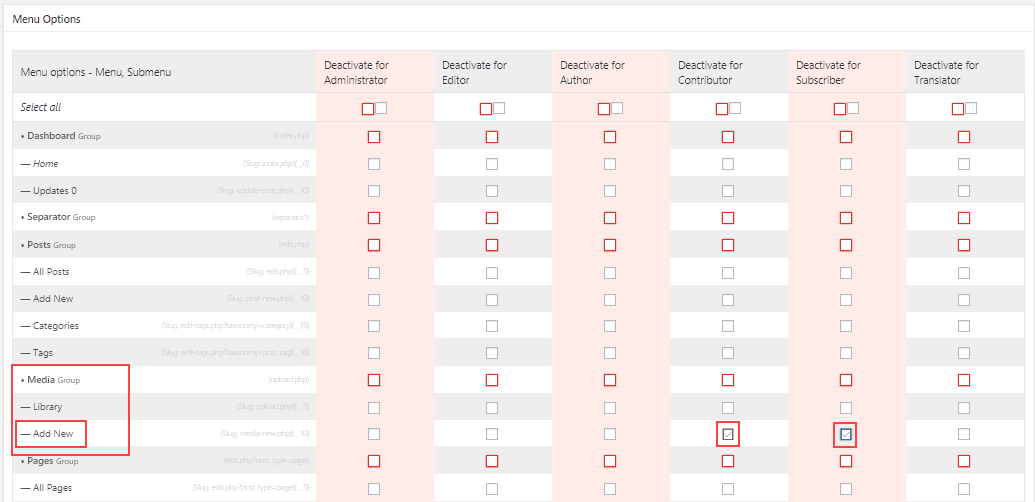The width and height of the screenshot is (1035, 502).
Task: Tick the grey Select all checkbox under Author
Action: pyautogui.click(x=617, y=108)
